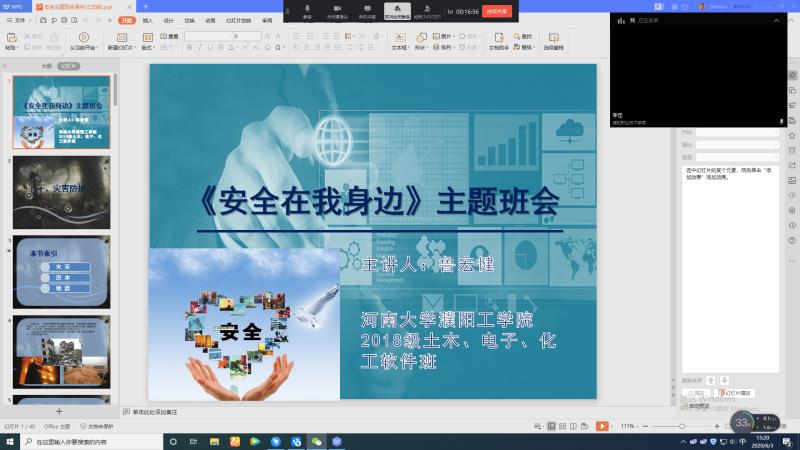Viewport: 800px width, 450px height.
Task: Click the slide Layout icon
Action: click(147, 38)
